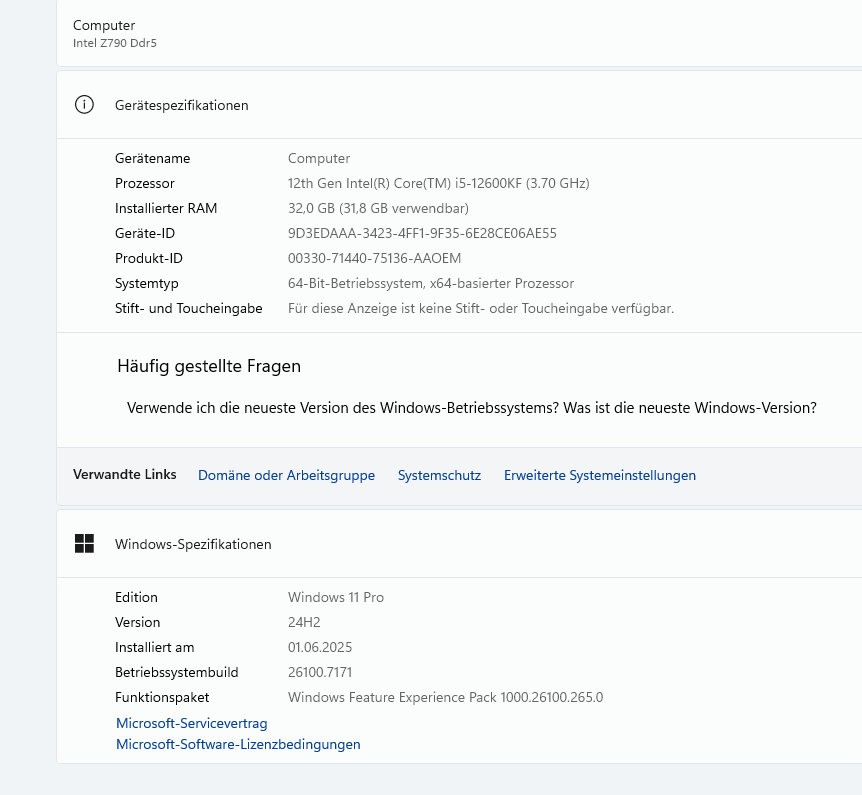Click the Intel Z790 Ddr5 subtitle

tap(113, 43)
